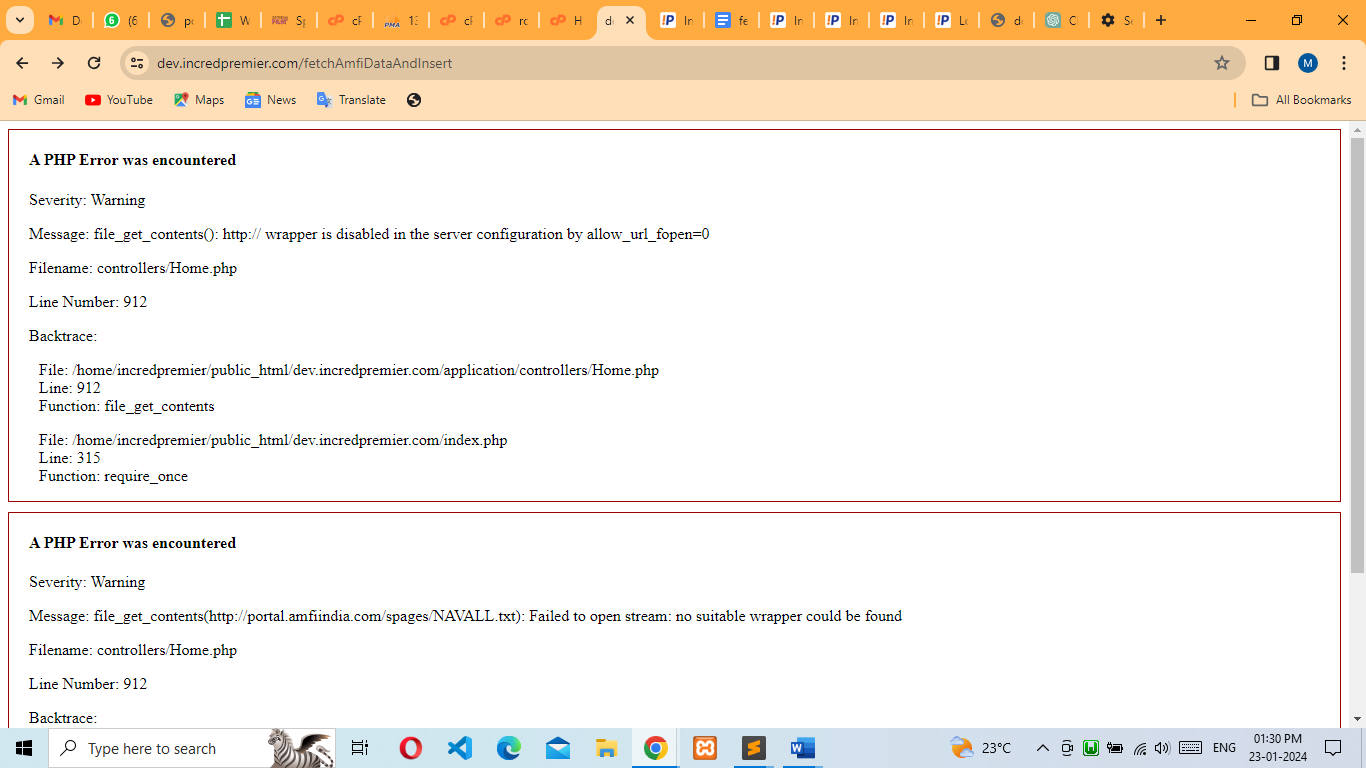Open a new browser tab
Image resolution: width=1366 pixels, height=768 pixels.
tap(1160, 20)
